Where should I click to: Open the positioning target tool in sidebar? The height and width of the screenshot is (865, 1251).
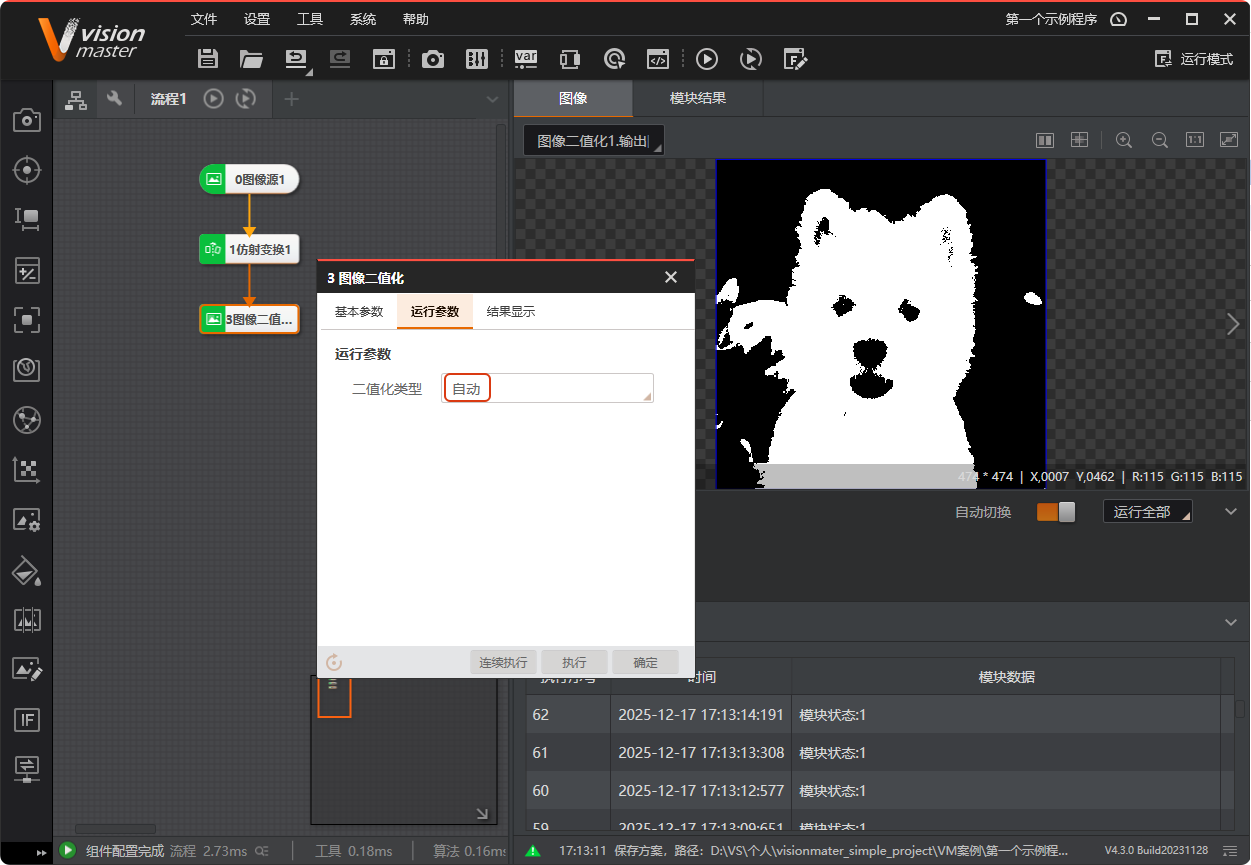pyautogui.click(x=26, y=170)
